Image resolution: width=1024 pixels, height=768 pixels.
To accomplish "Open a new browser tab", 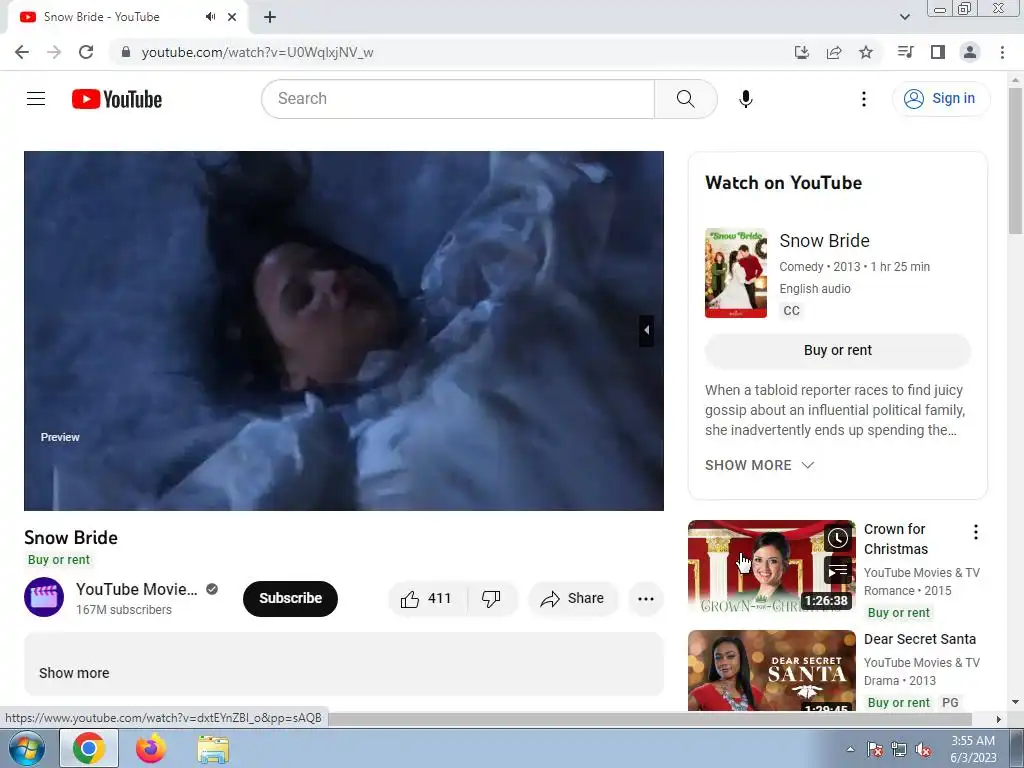I will point(270,17).
